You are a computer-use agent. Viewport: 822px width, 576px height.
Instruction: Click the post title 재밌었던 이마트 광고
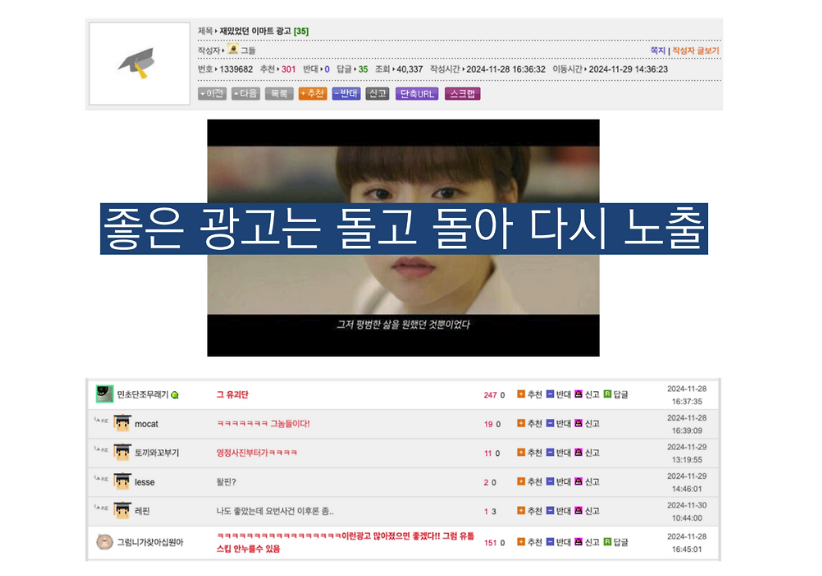coord(255,31)
